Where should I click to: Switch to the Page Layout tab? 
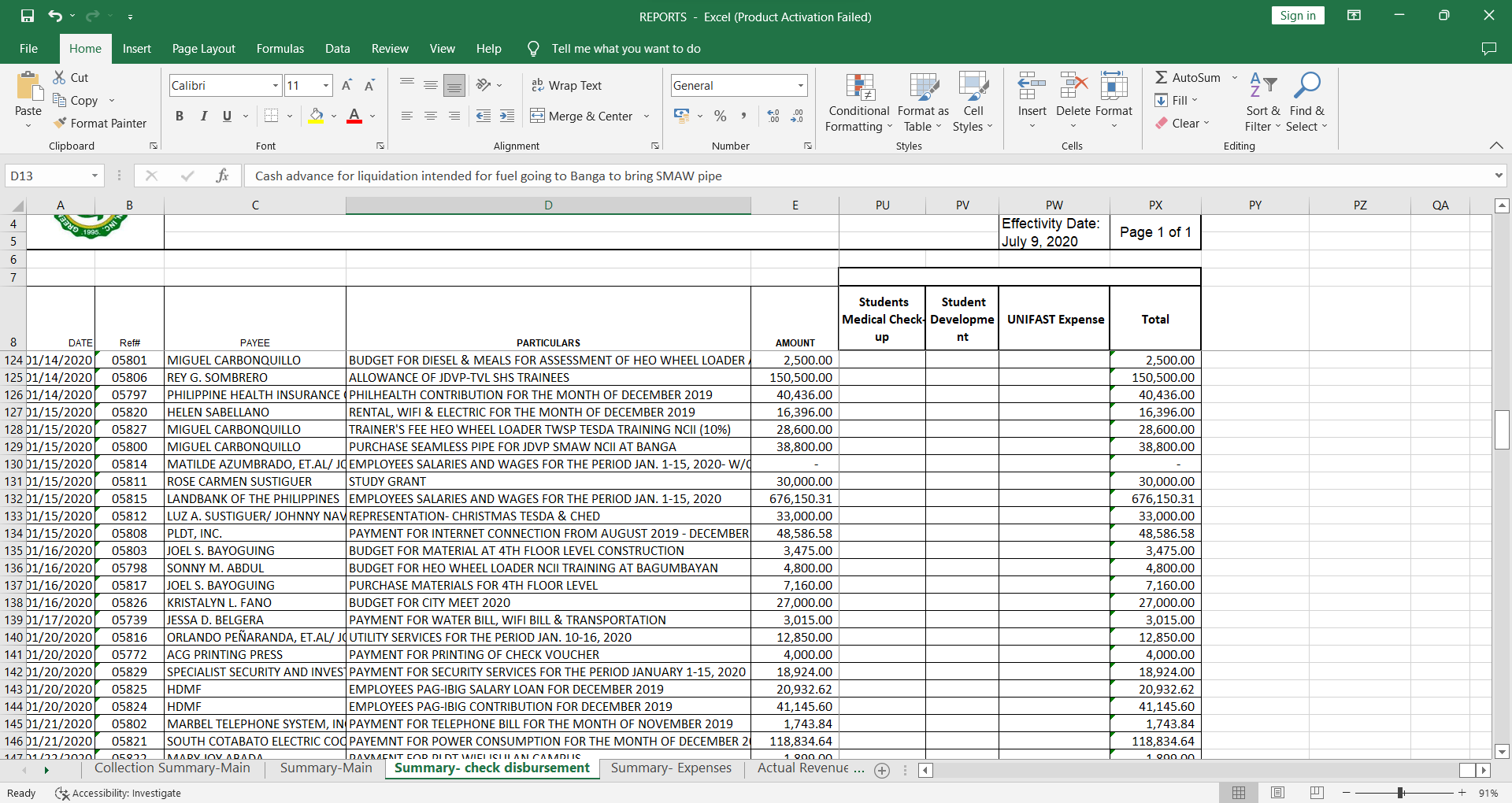(x=203, y=48)
